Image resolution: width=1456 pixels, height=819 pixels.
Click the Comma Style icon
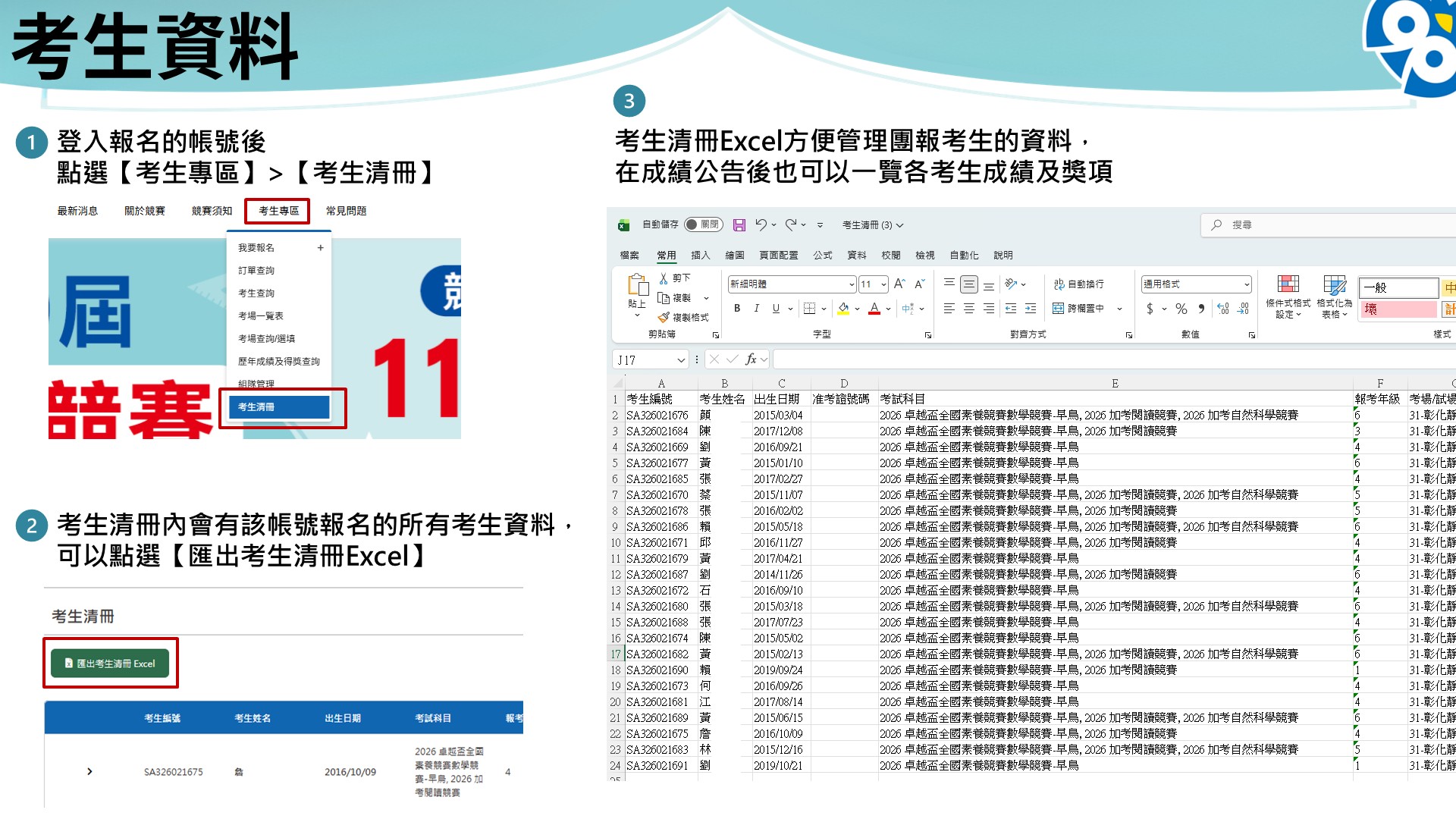(1201, 309)
